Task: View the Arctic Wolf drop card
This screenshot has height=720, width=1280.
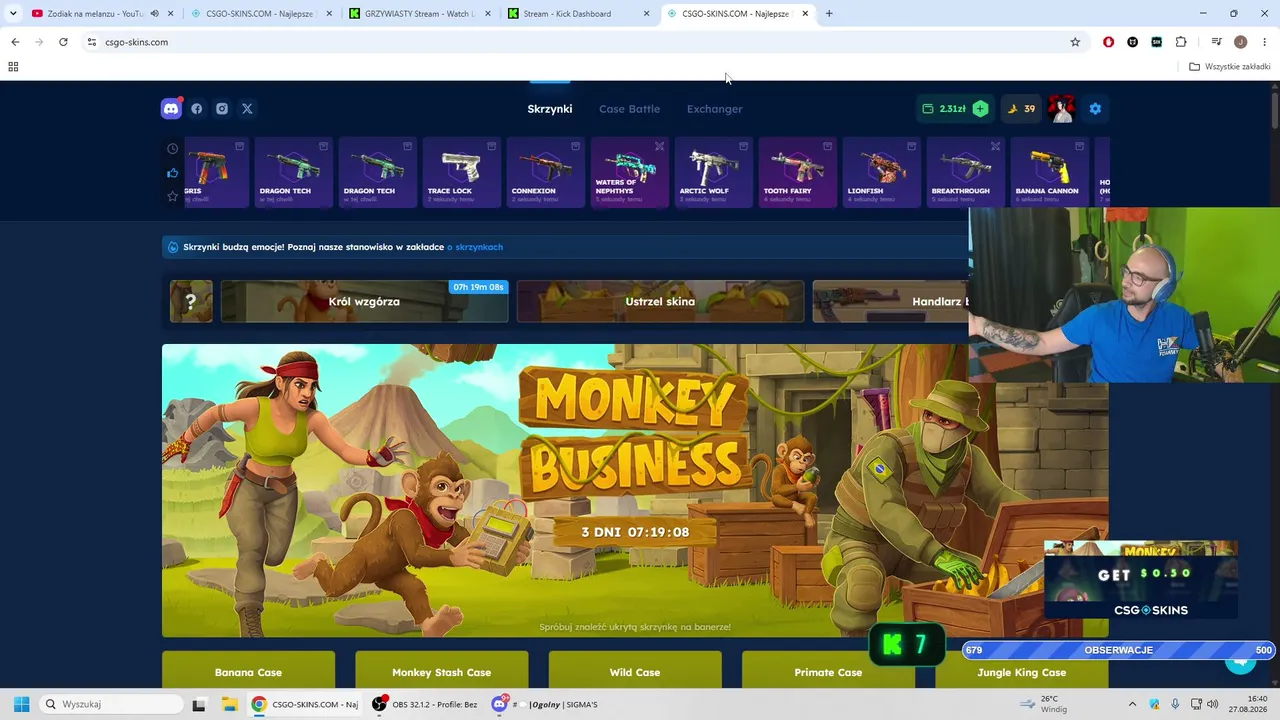Action: 714,172
